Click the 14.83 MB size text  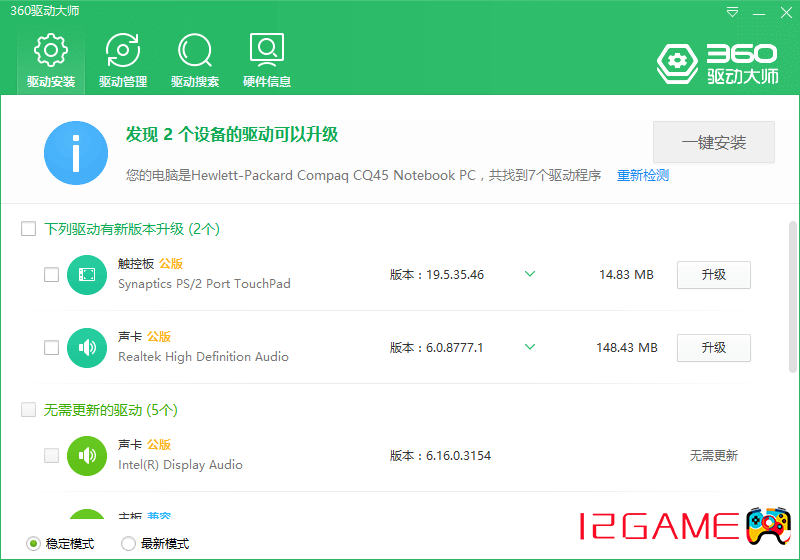[x=626, y=275]
